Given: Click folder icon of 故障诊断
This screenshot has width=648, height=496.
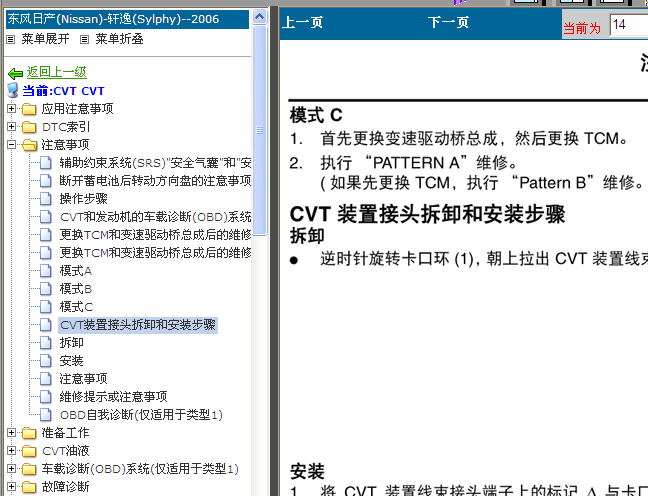Looking at the screenshot, I should pos(29,487).
